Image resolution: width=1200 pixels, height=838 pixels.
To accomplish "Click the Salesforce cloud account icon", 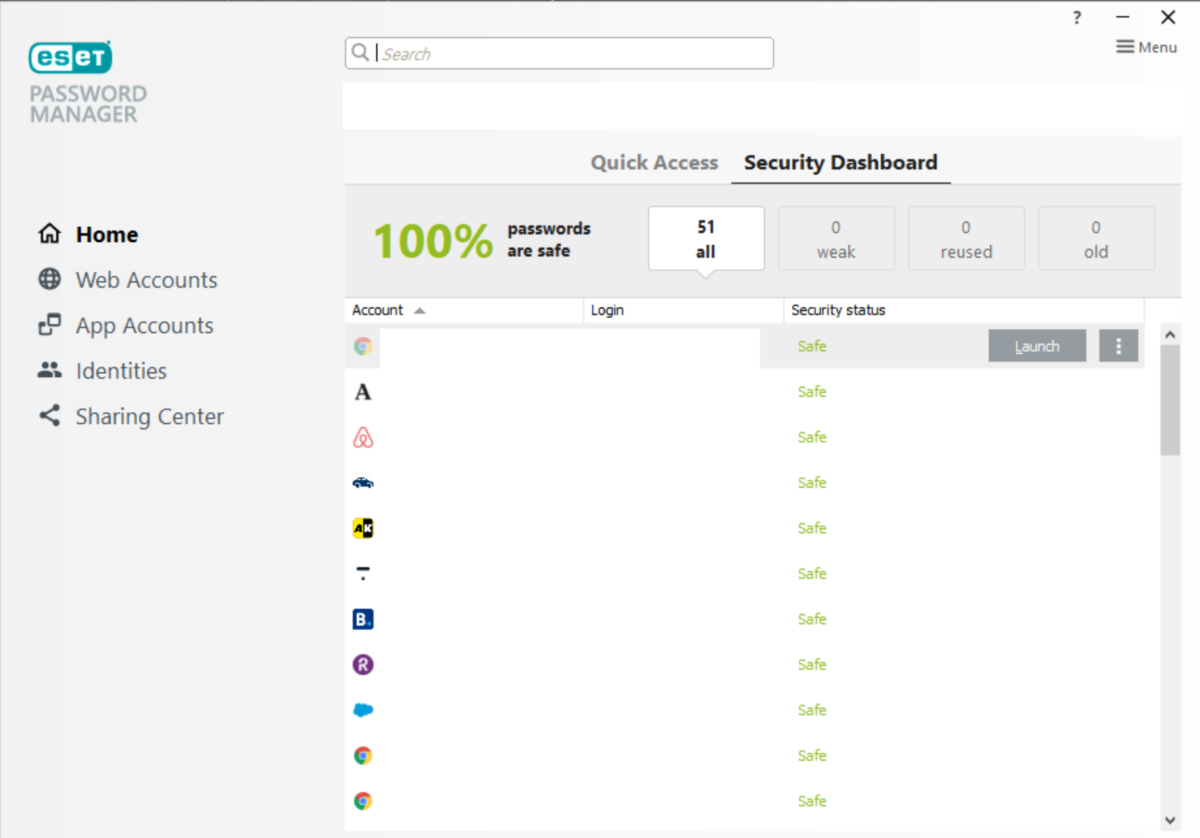I will point(363,710).
